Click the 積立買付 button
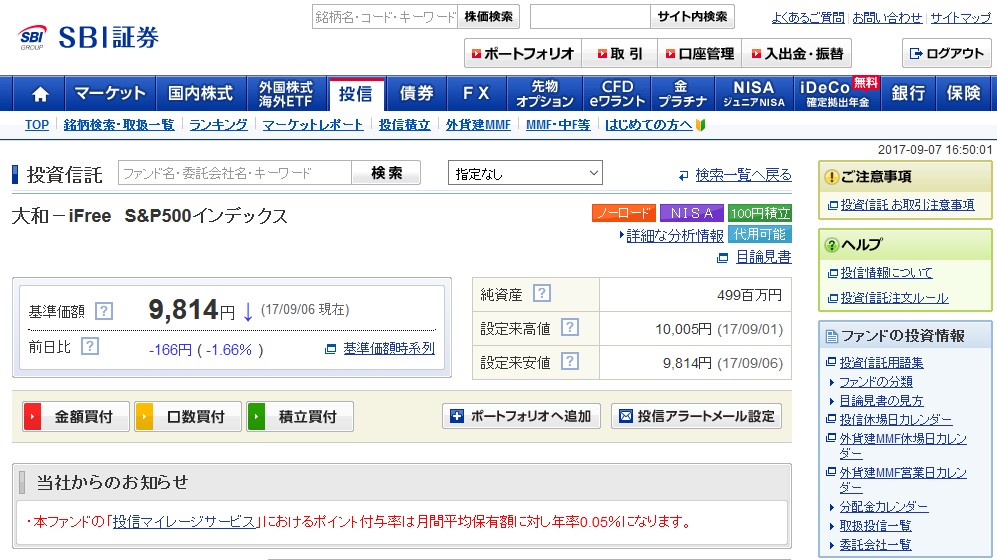 (300, 417)
